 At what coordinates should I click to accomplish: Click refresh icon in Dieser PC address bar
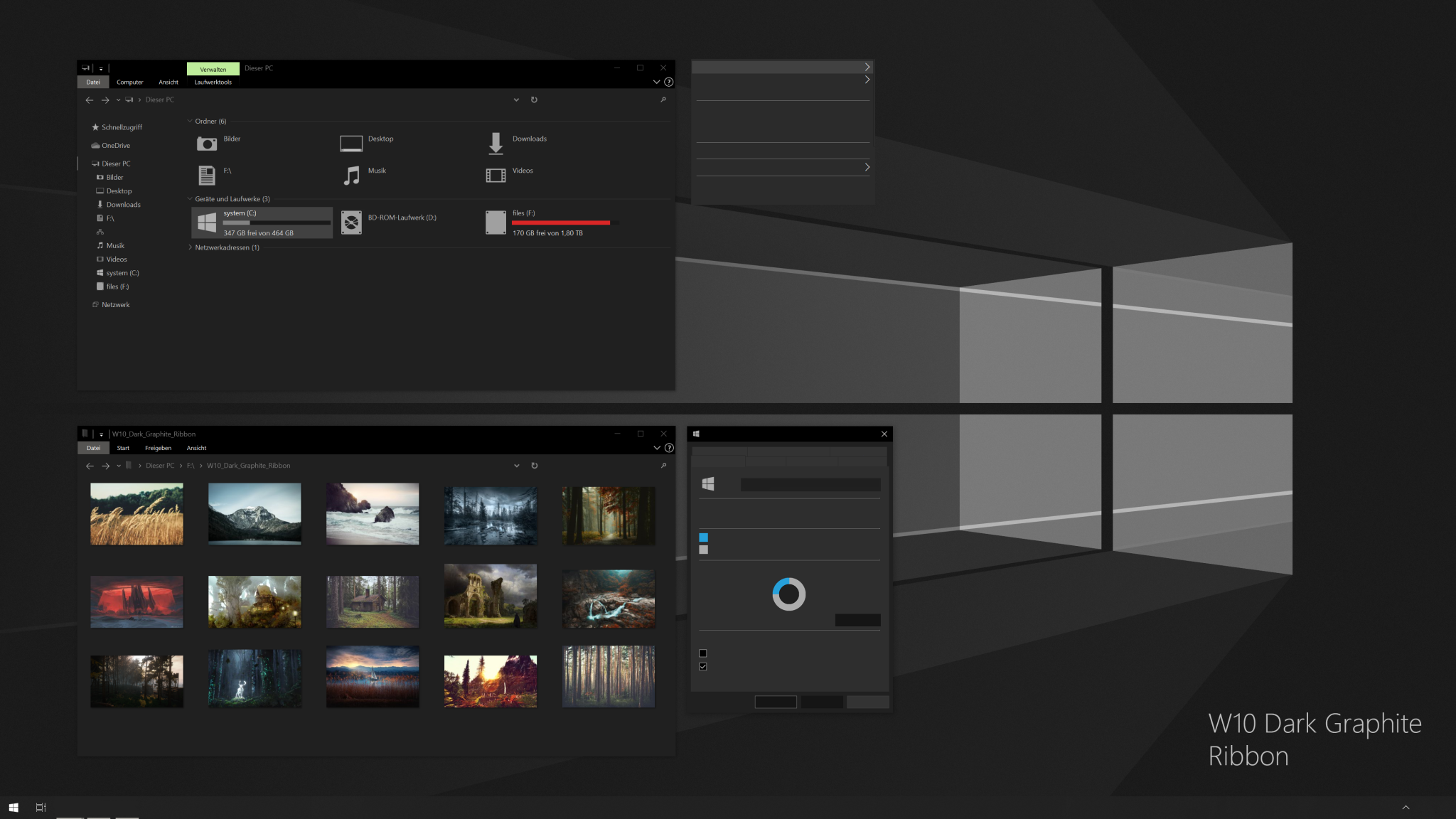click(534, 100)
